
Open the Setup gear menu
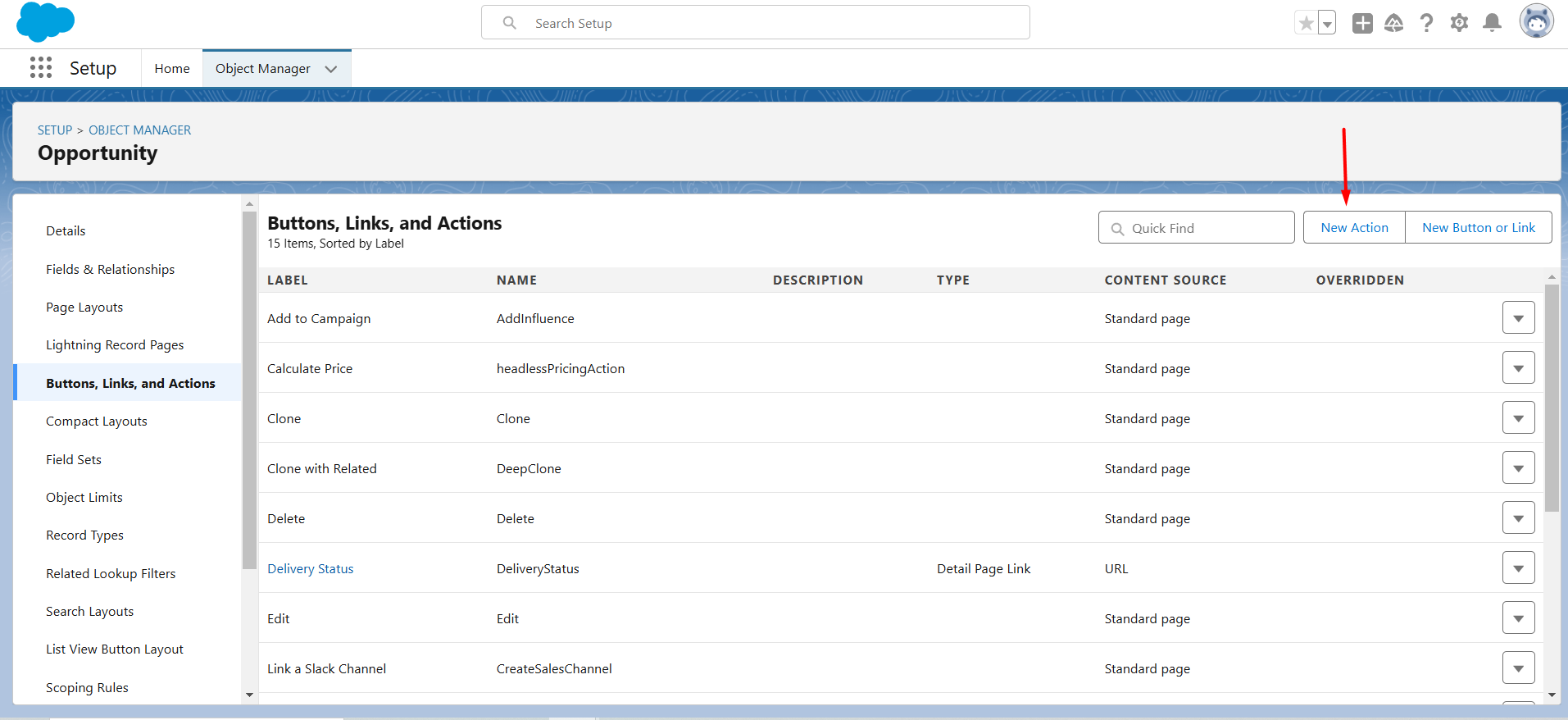click(x=1459, y=23)
